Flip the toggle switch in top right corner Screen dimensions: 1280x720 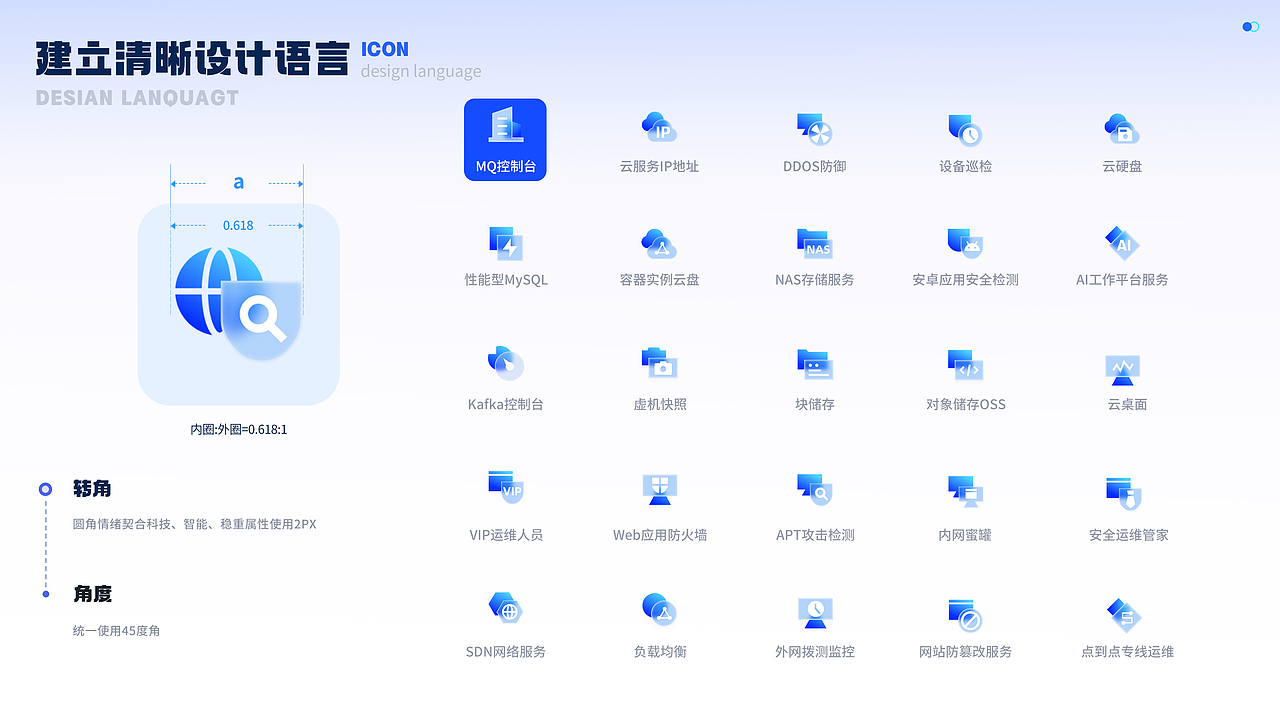coord(1250,27)
